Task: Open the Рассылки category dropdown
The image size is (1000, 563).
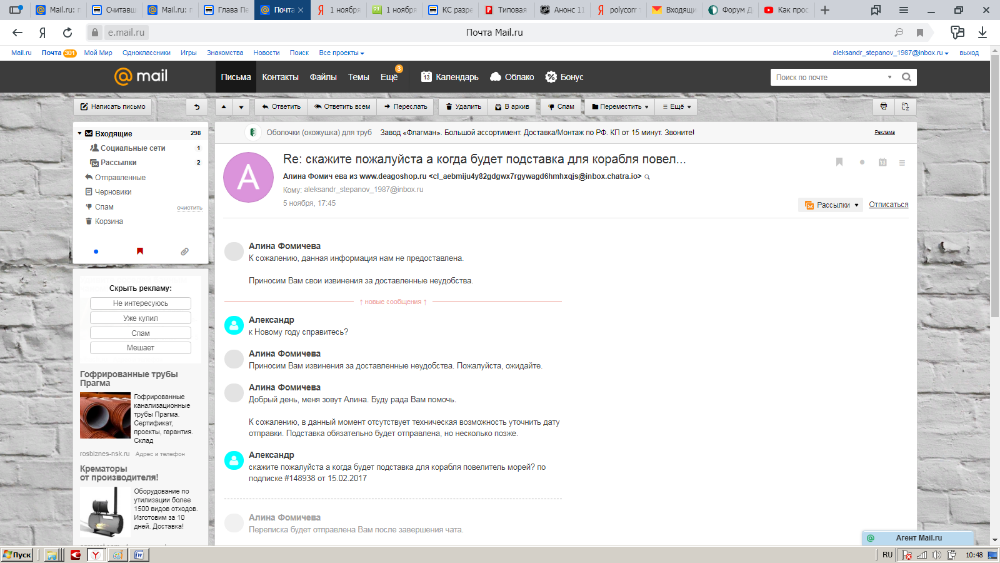Action: point(830,205)
